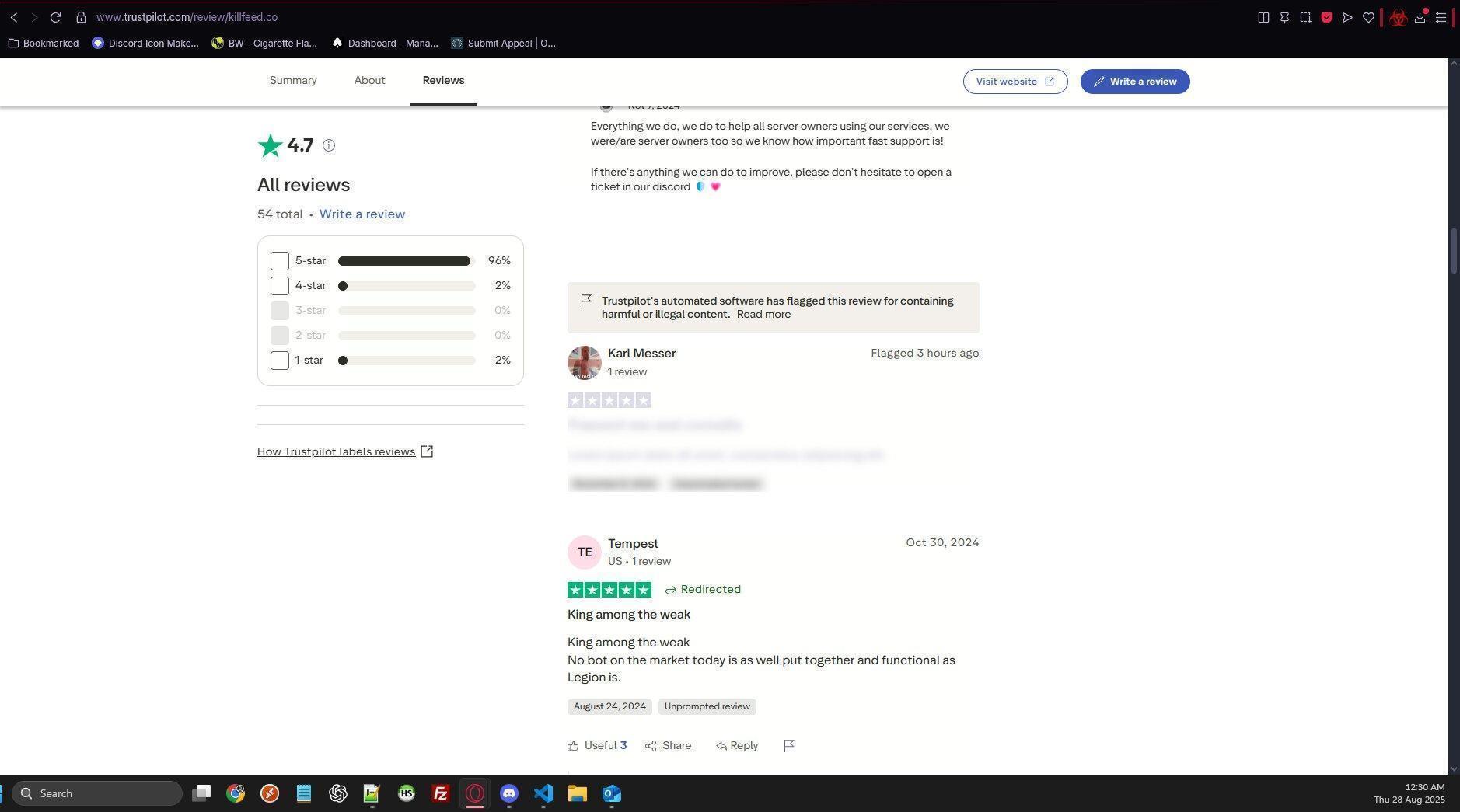Screen dimensions: 1460x812
Task: Open the red shield privacy protection icon
Action: (x=1326, y=17)
